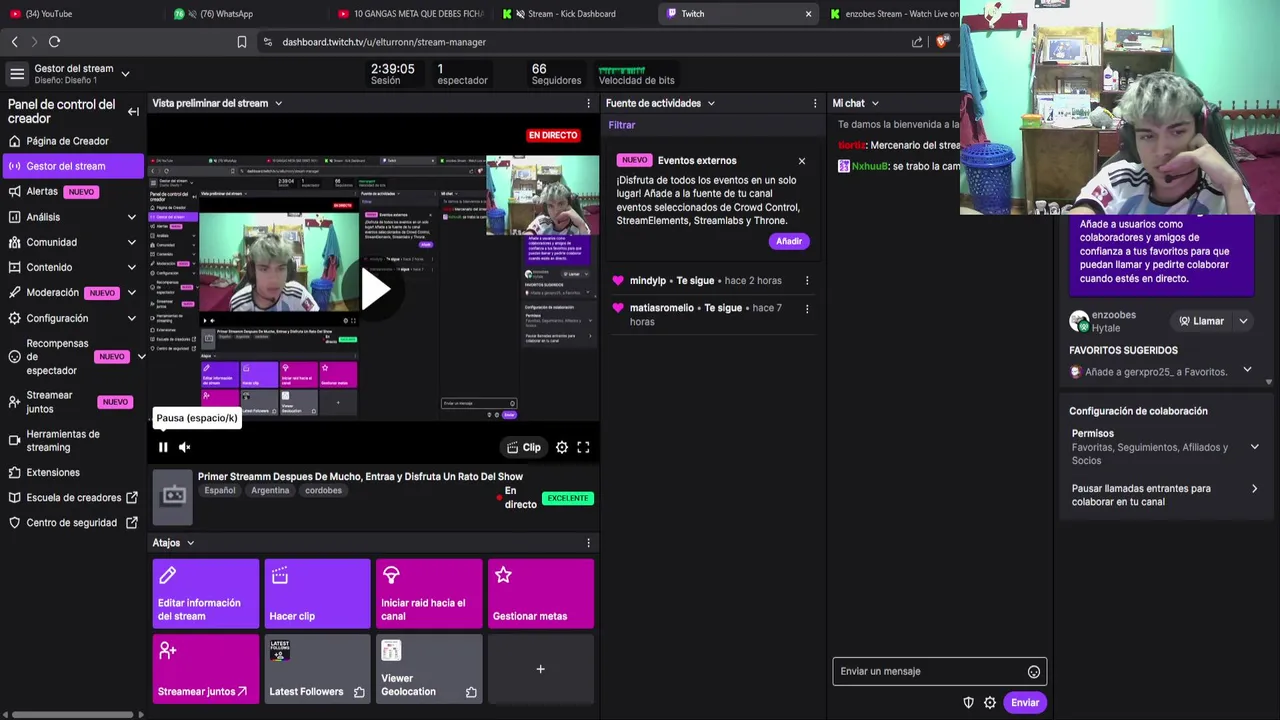Expand the Análisis sidebar section
Screen dimensions: 1280x720
coord(131,217)
